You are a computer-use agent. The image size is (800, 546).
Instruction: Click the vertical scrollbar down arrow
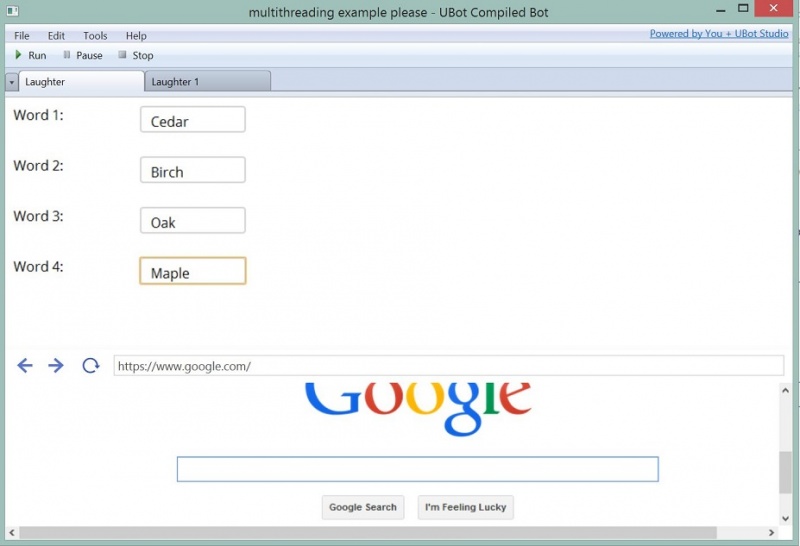coord(785,518)
